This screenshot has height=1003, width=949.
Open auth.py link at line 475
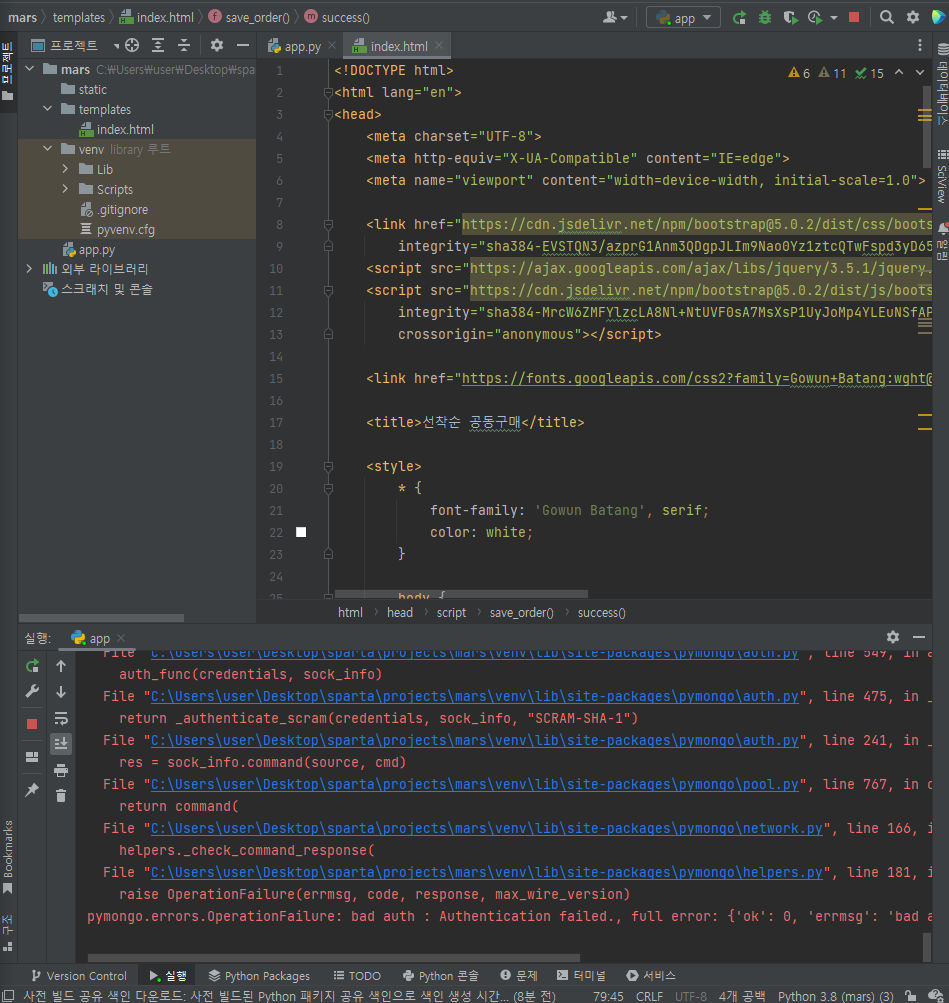click(474, 696)
